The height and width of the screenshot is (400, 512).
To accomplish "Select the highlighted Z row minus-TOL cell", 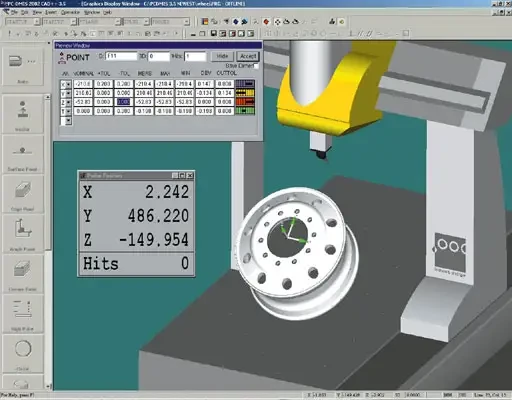I will 123,102.
